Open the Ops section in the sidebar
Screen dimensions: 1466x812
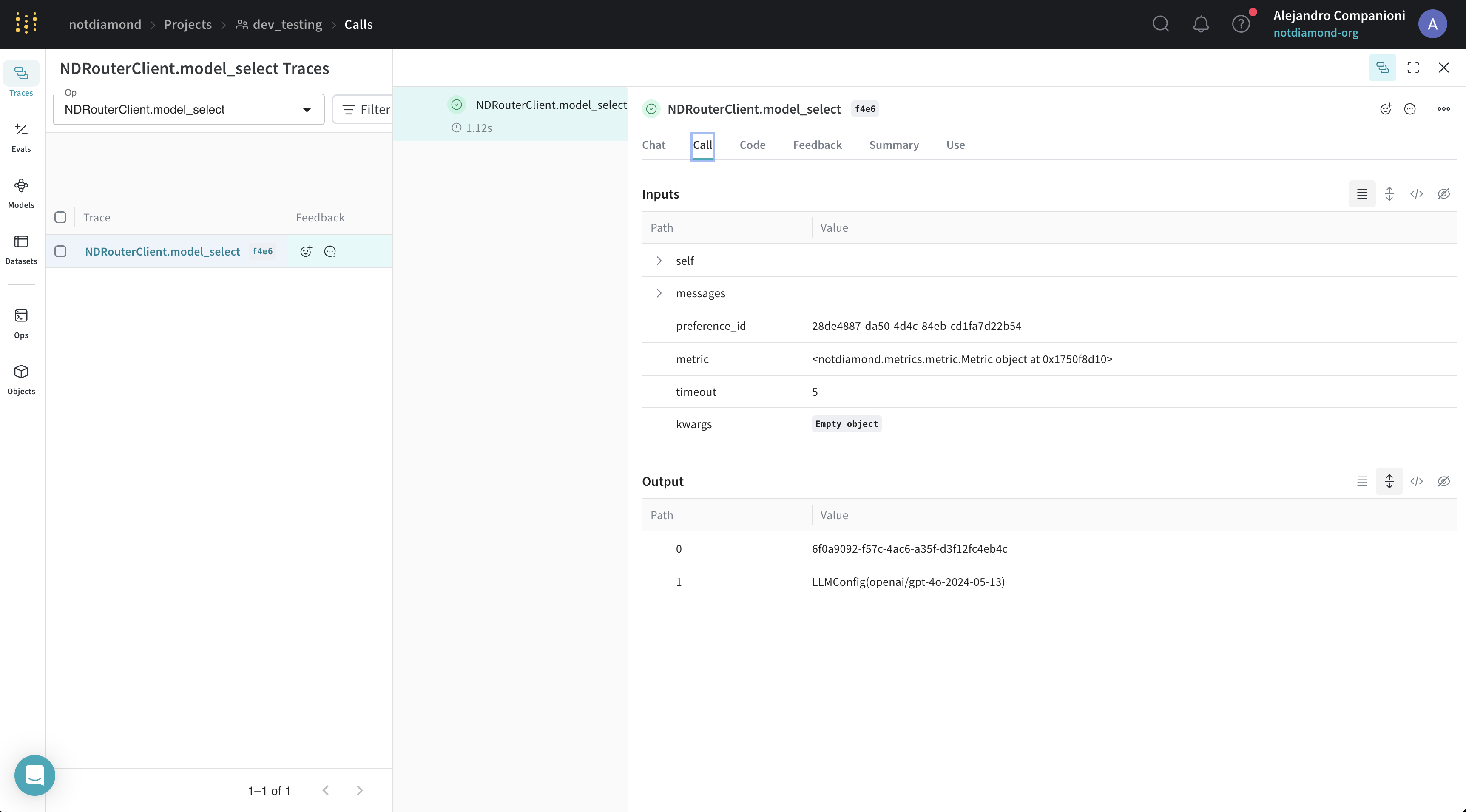20,322
